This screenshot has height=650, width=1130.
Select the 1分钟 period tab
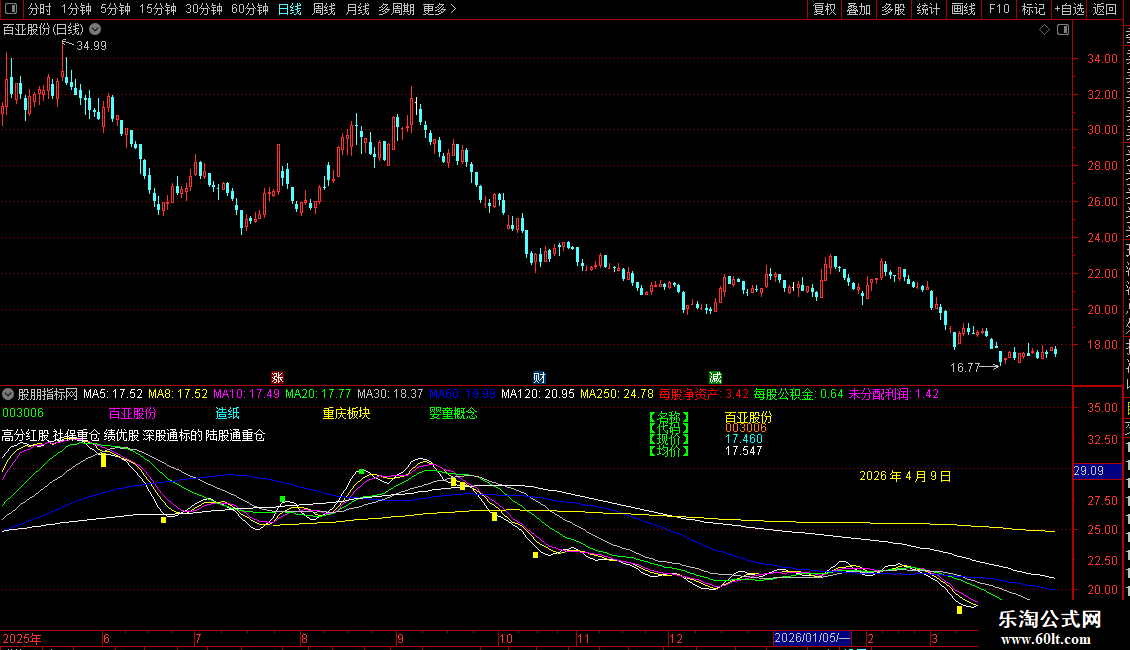pos(76,9)
